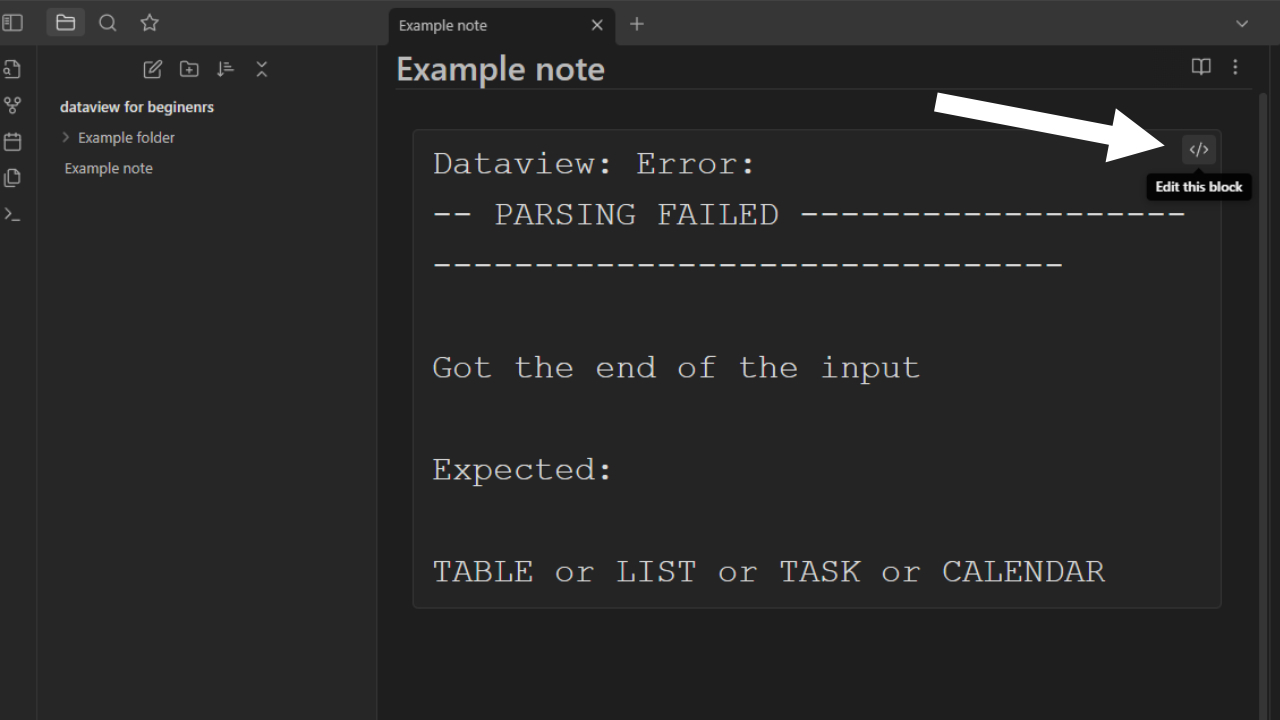
Task: Select the Example note tab
Action: coord(443,25)
